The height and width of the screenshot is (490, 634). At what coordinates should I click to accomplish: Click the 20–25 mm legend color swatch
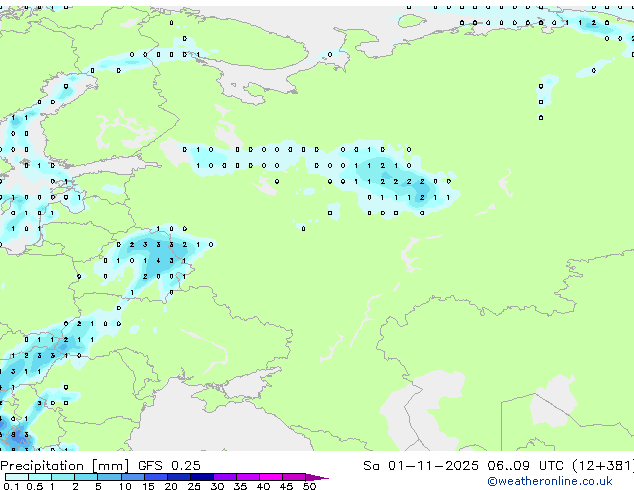[x=178, y=477]
